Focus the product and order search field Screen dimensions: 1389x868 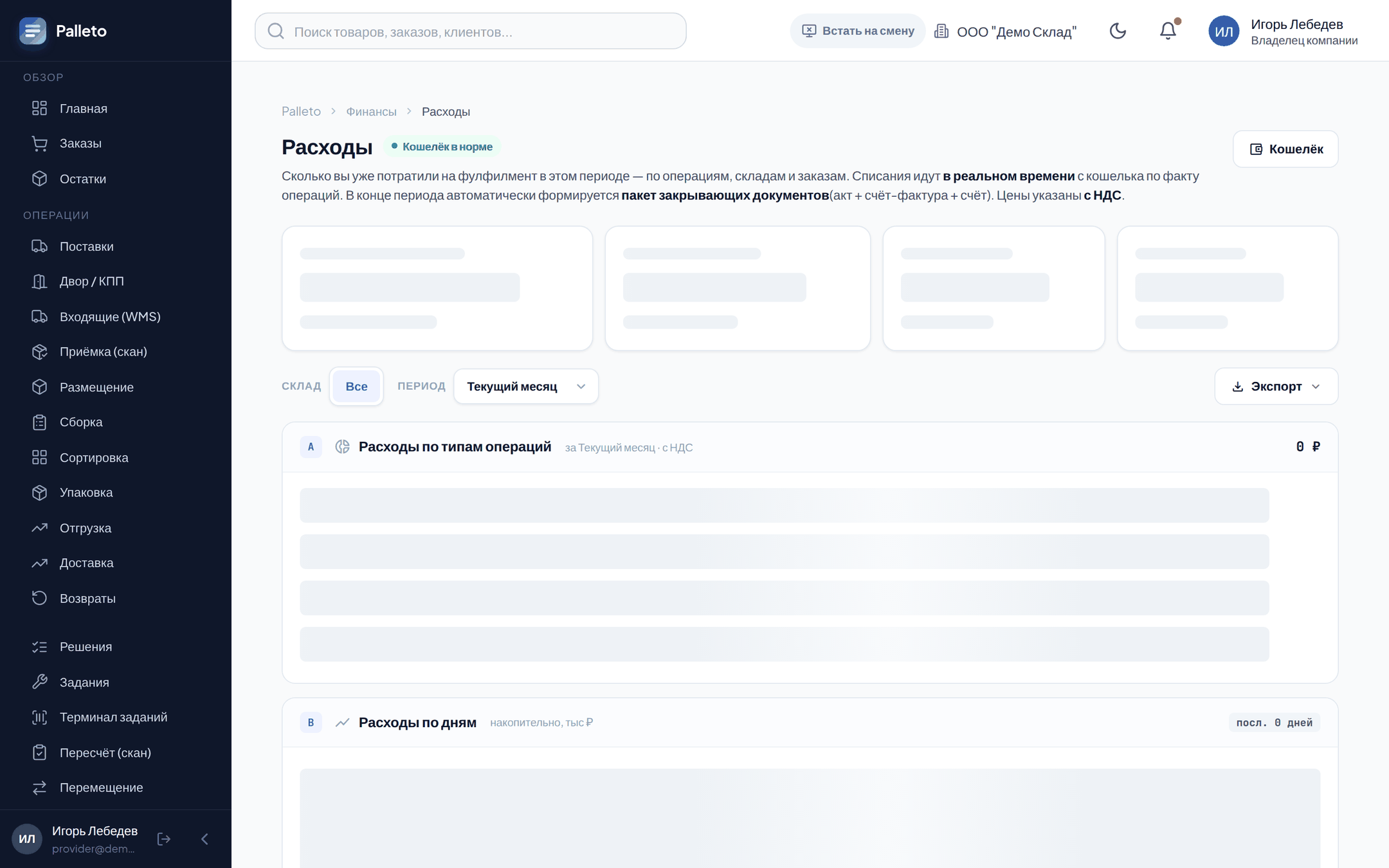(x=471, y=31)
